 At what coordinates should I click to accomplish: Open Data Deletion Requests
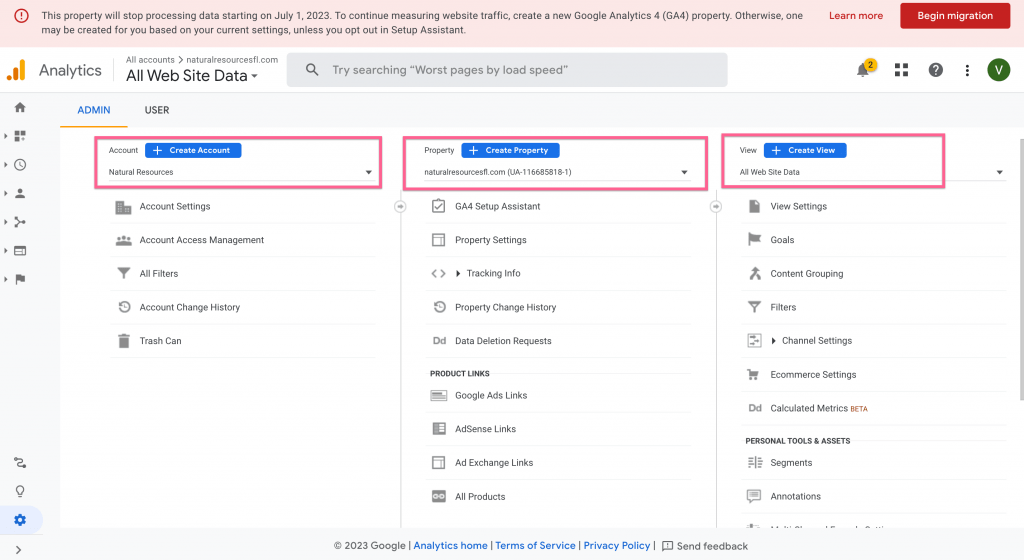pos(503,341)
